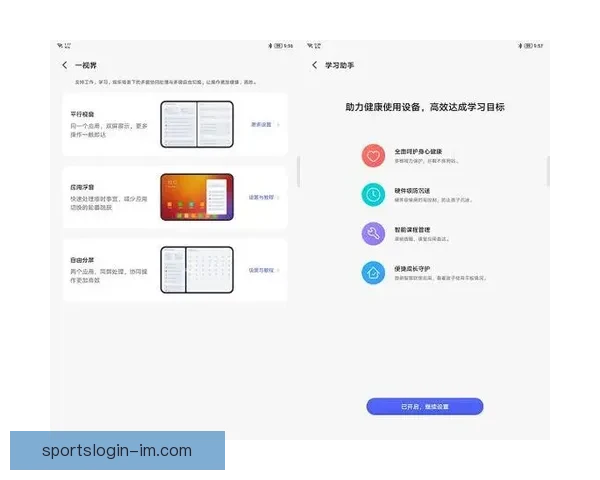Open 更多设置 for 平行视窗

[x=265, y=124]
